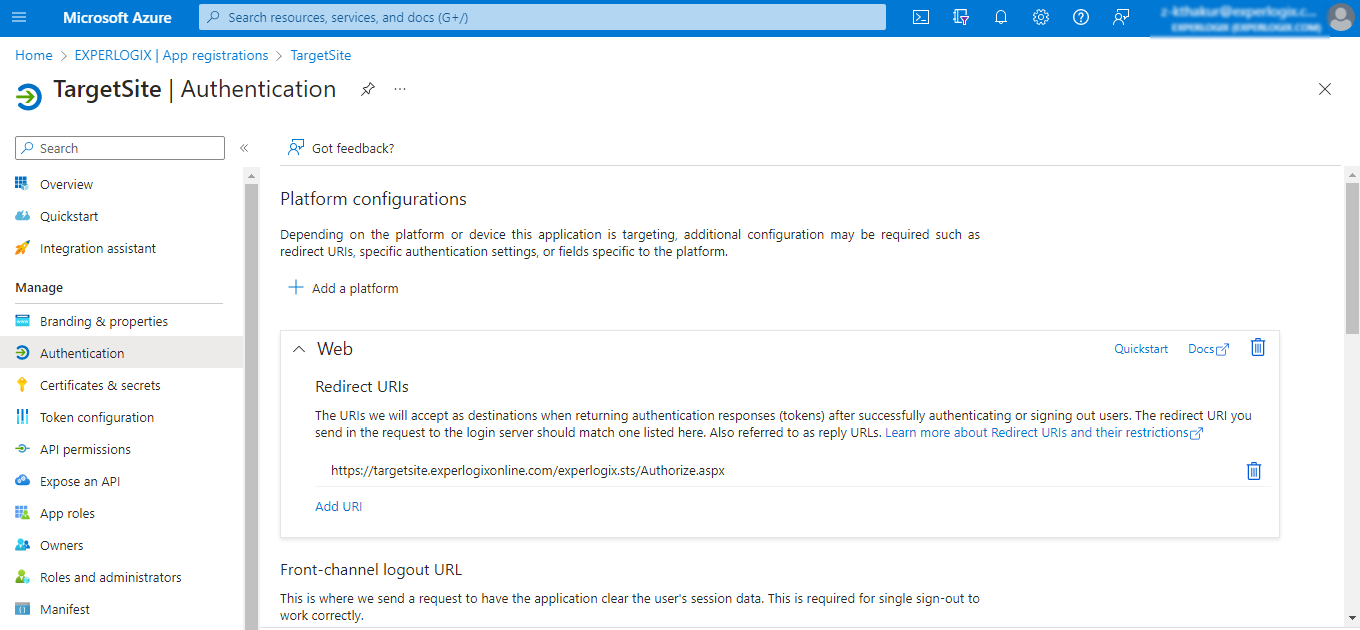The width and height of the screenshot is (1360, 630).
Task: Click the main content vertical scrollbar
Action: pyautogui.click(x=1352, y=258)
